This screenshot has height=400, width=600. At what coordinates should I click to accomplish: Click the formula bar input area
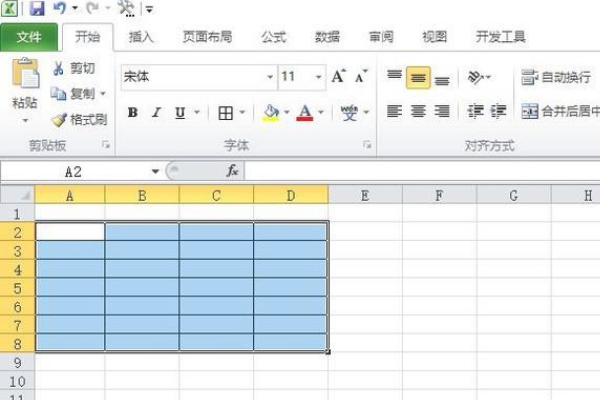[422, 171]
